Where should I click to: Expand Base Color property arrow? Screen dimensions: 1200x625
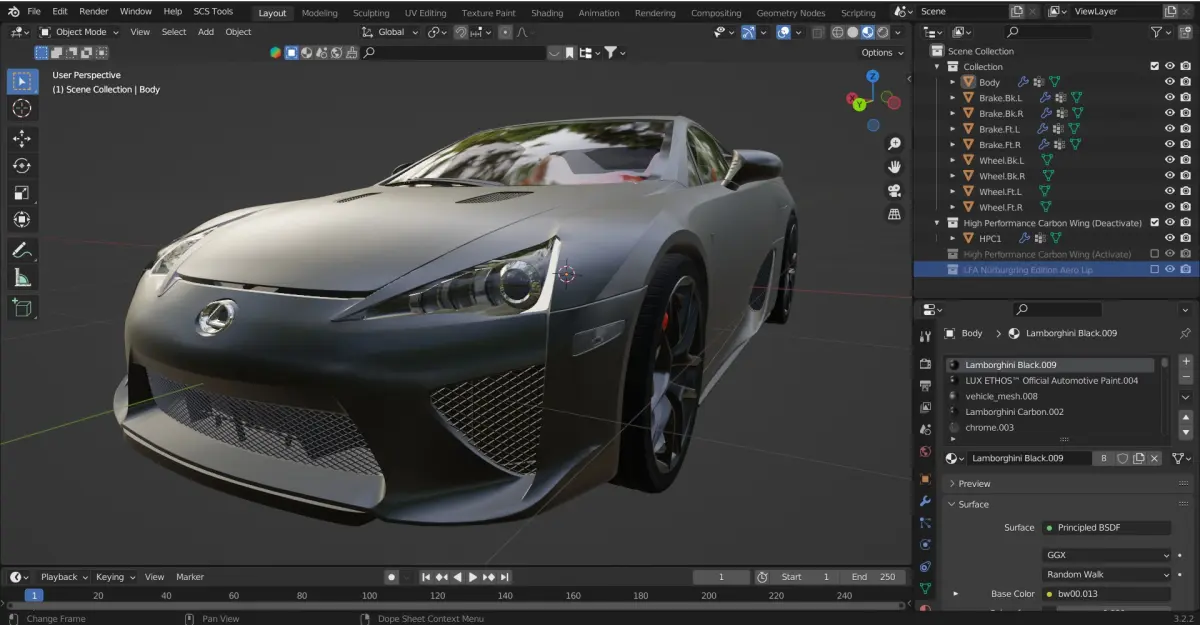coord(955,594)
